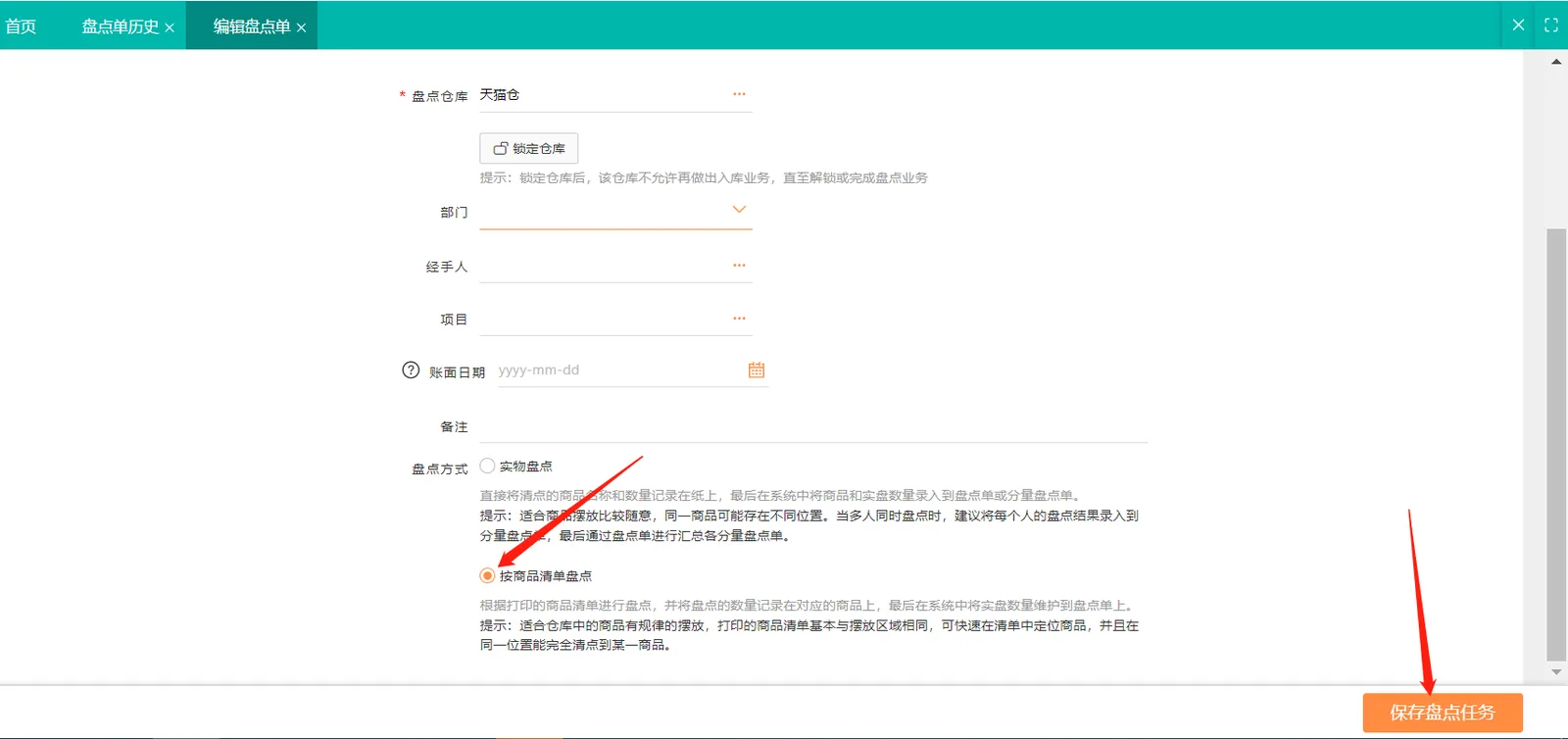Click the vertical scrollbar thumb

[1556, 444]
